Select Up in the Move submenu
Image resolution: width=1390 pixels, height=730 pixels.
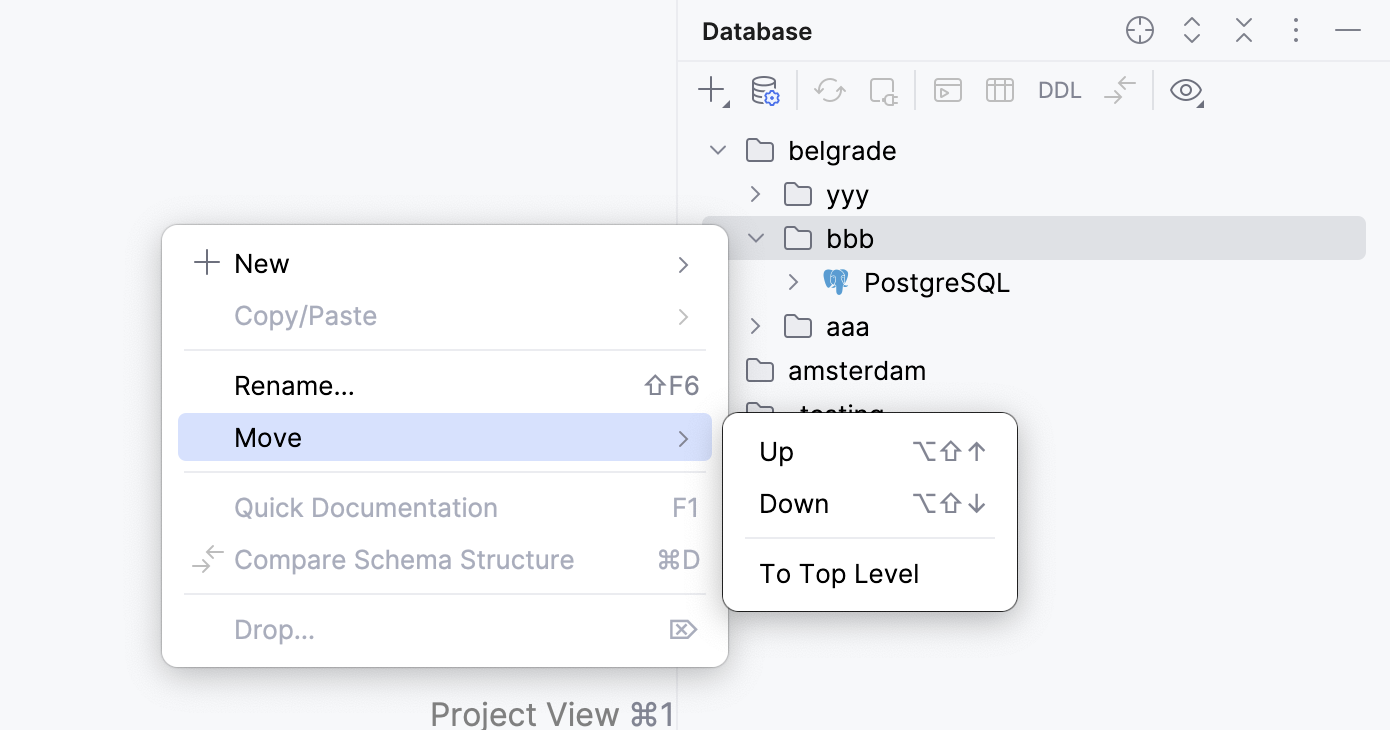point(776,451)
